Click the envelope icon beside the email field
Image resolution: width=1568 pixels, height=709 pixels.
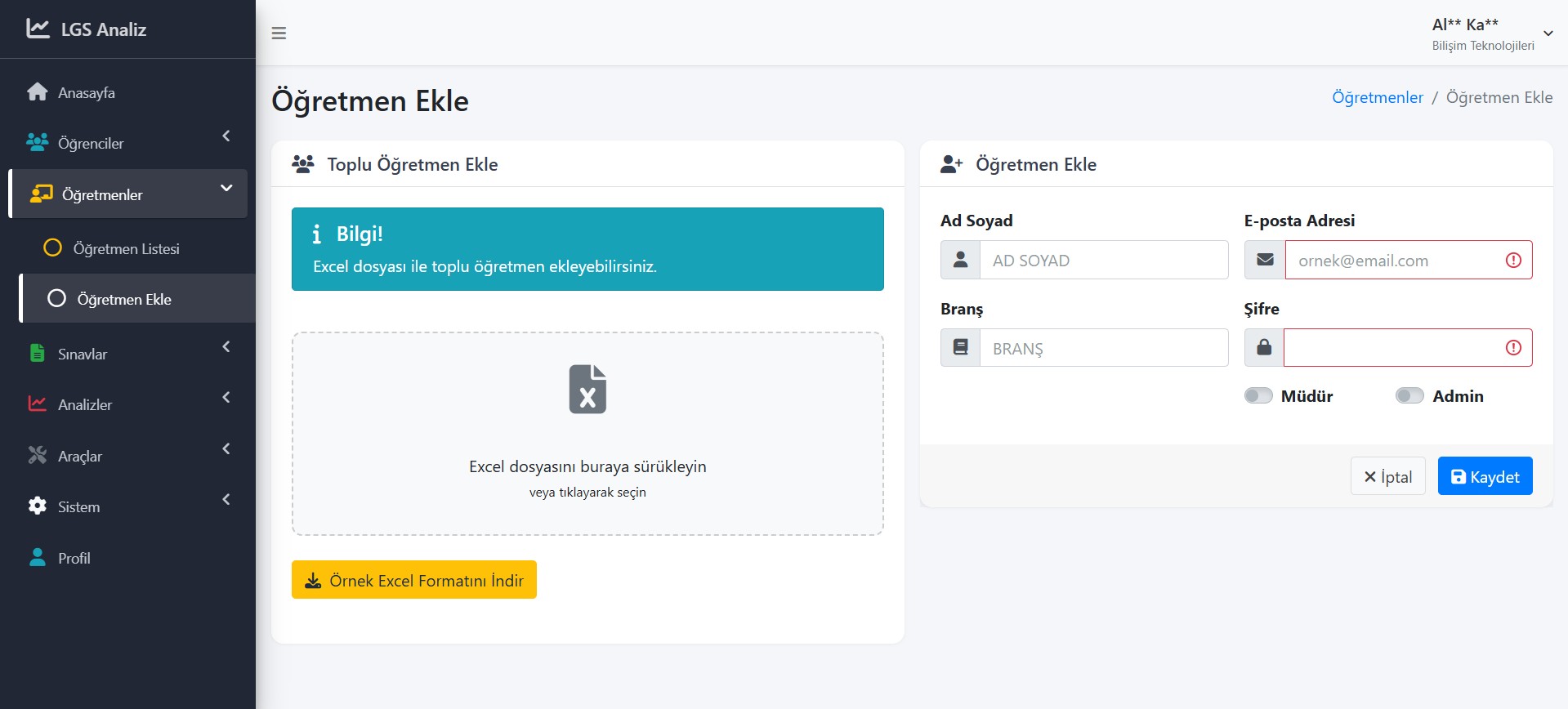pos(1265,260)
